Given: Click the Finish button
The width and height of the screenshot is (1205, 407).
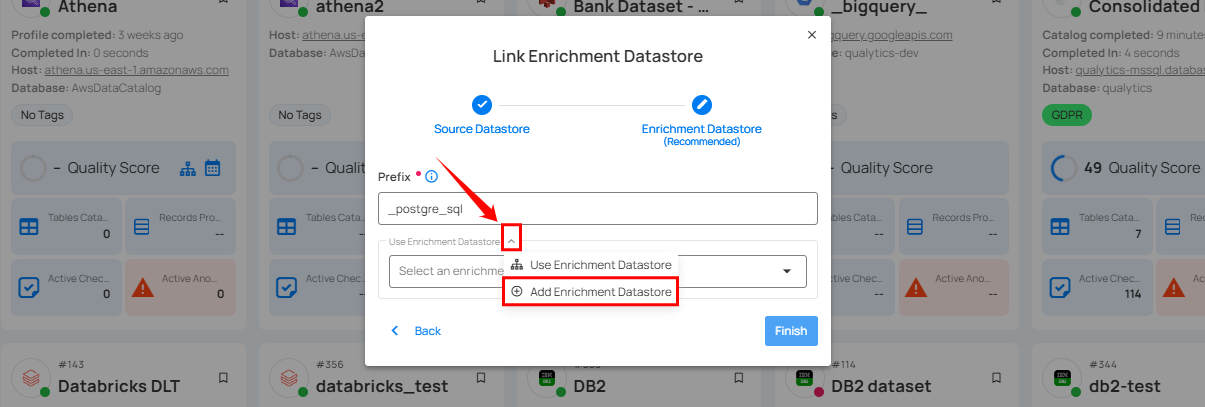Looking at the screenshot, I should [x=790, y=331].
